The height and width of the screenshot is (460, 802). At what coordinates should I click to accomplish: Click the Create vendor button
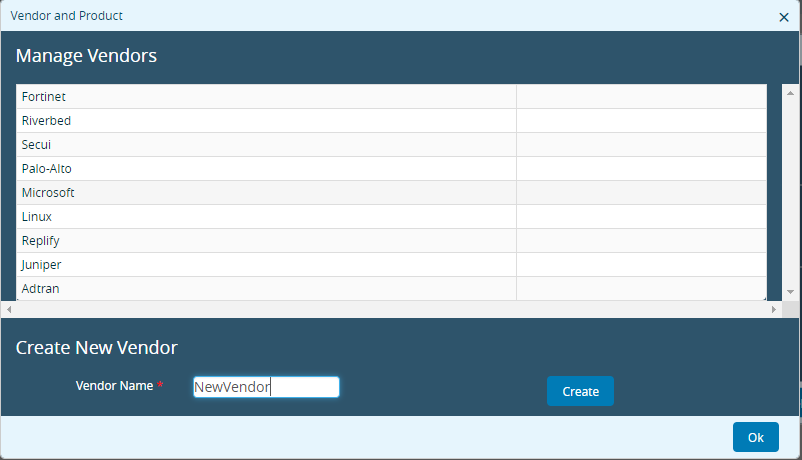(580, 391)
